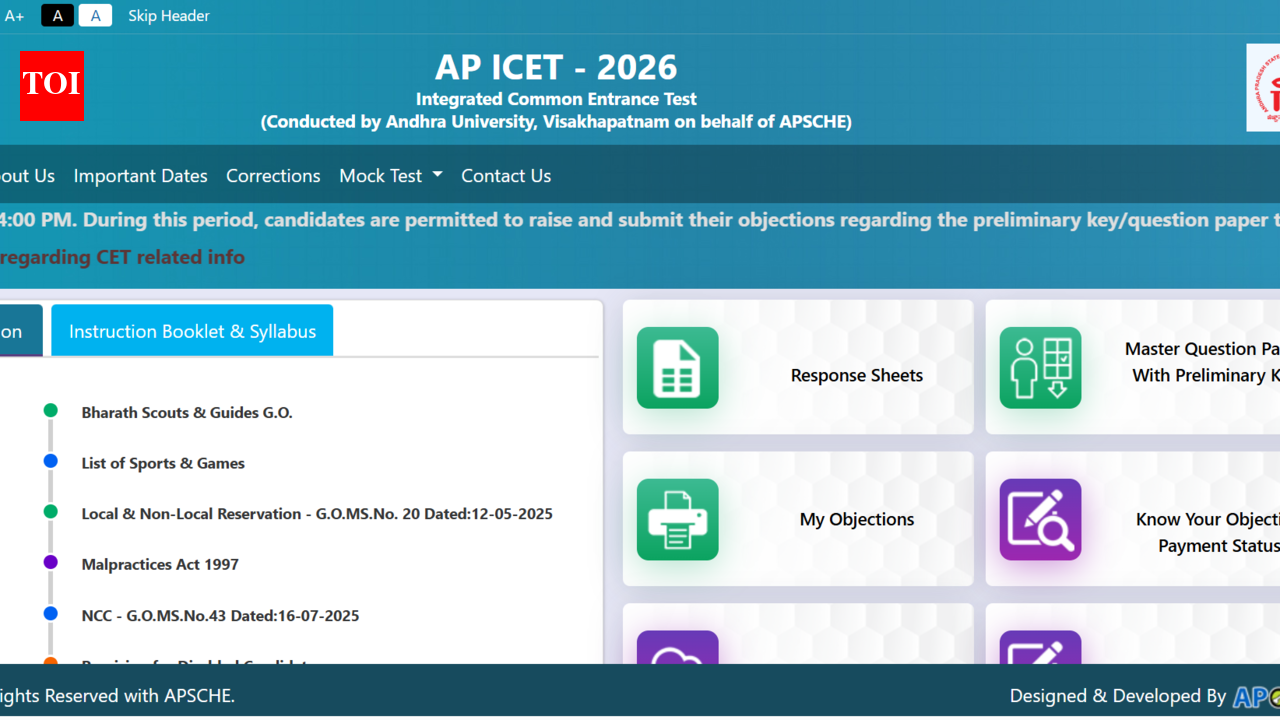Increase font size with the A+ button
This screenshot has width=1280, height=720.
coord(14,16)
